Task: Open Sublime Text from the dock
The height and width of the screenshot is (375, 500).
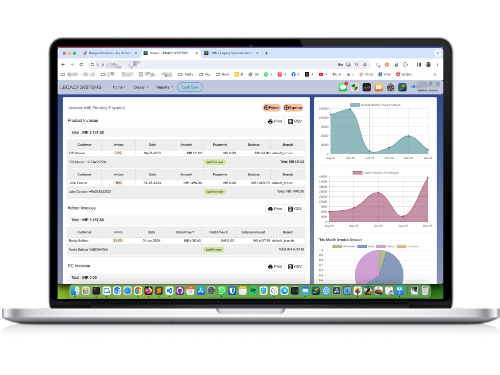Action: click(159, 291)
